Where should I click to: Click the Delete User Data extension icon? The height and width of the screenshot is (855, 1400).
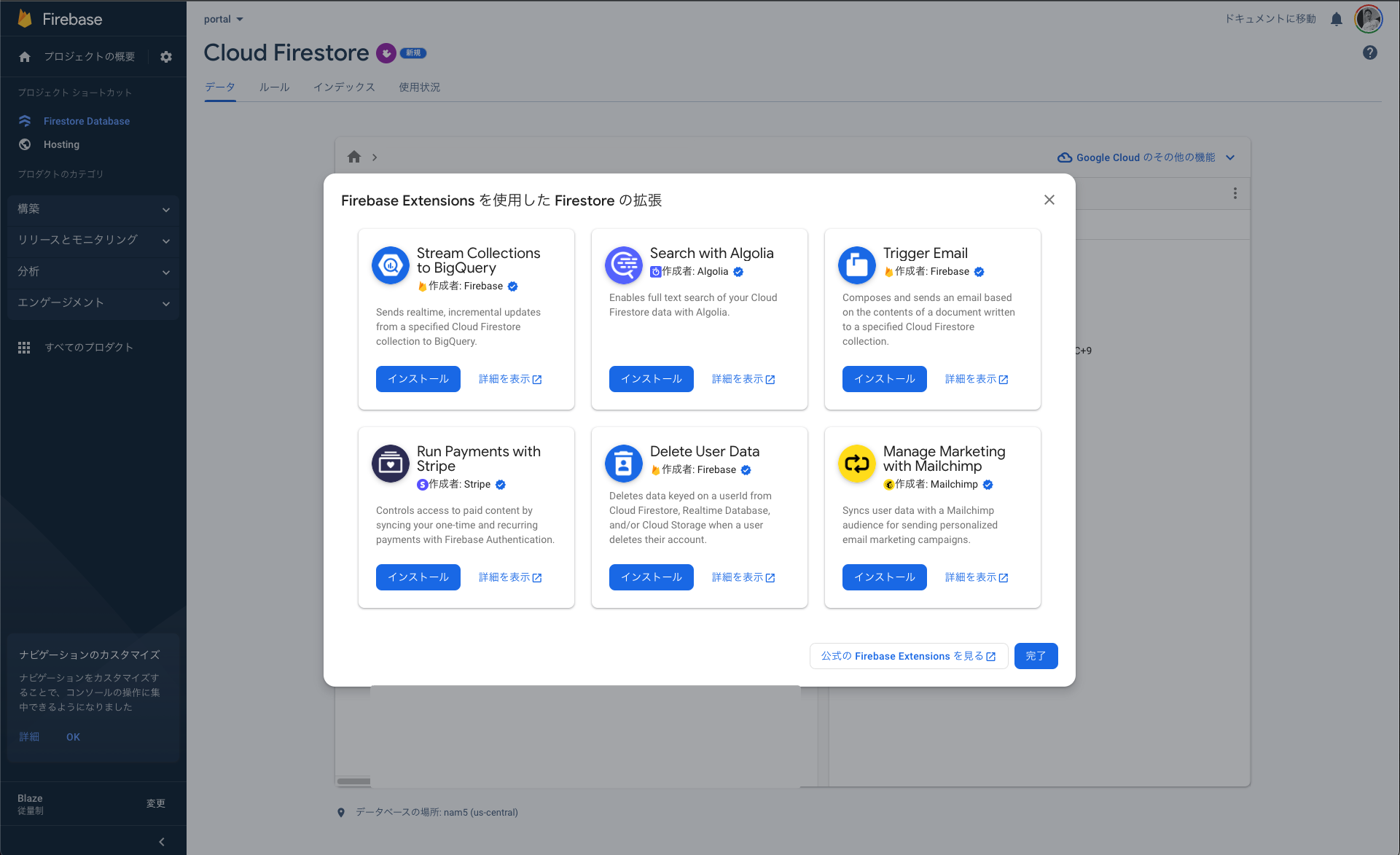624,464
